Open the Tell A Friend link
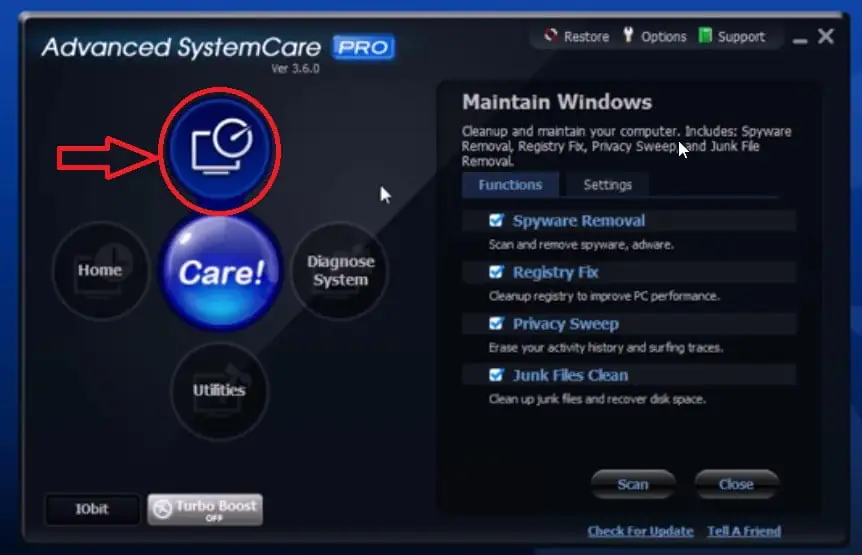Screen dimensions: 862x555 (744, 531)
